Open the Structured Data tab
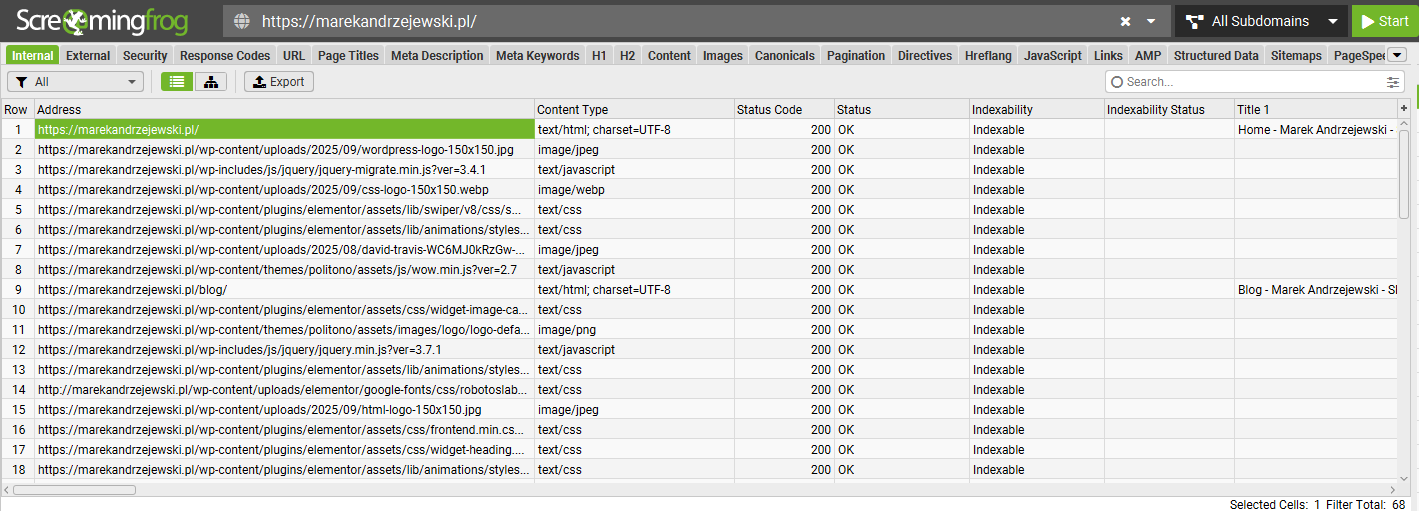The width and height of the screenshot is (1419, 511). [1215, 56]
